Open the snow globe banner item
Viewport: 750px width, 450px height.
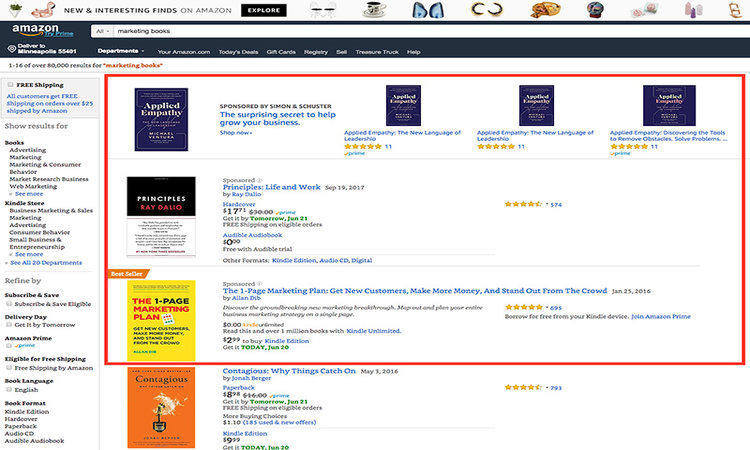(595, 10)
